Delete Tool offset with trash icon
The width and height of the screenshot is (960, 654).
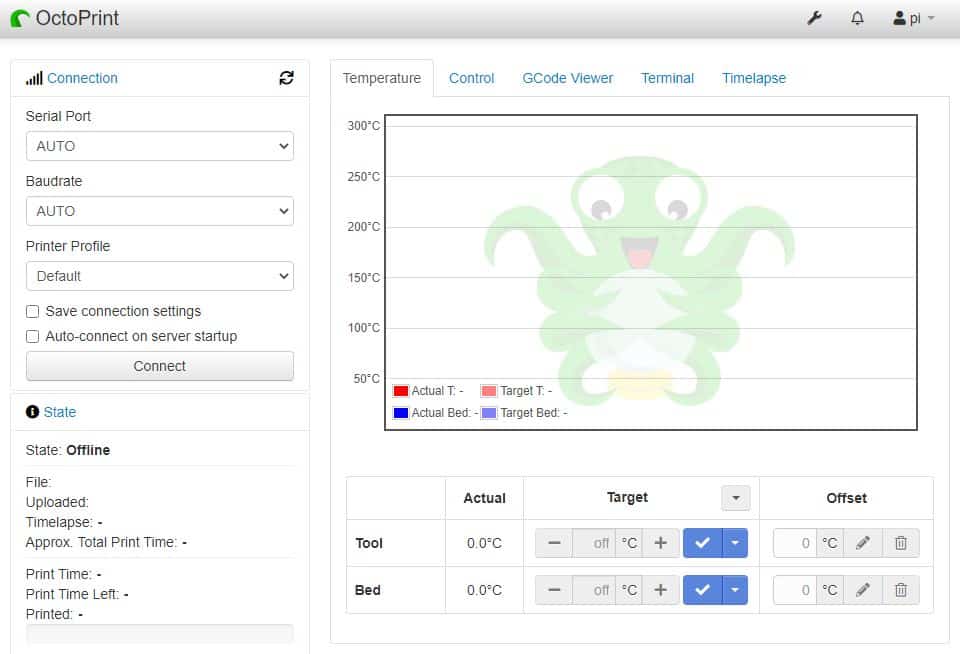coord(901,543)
